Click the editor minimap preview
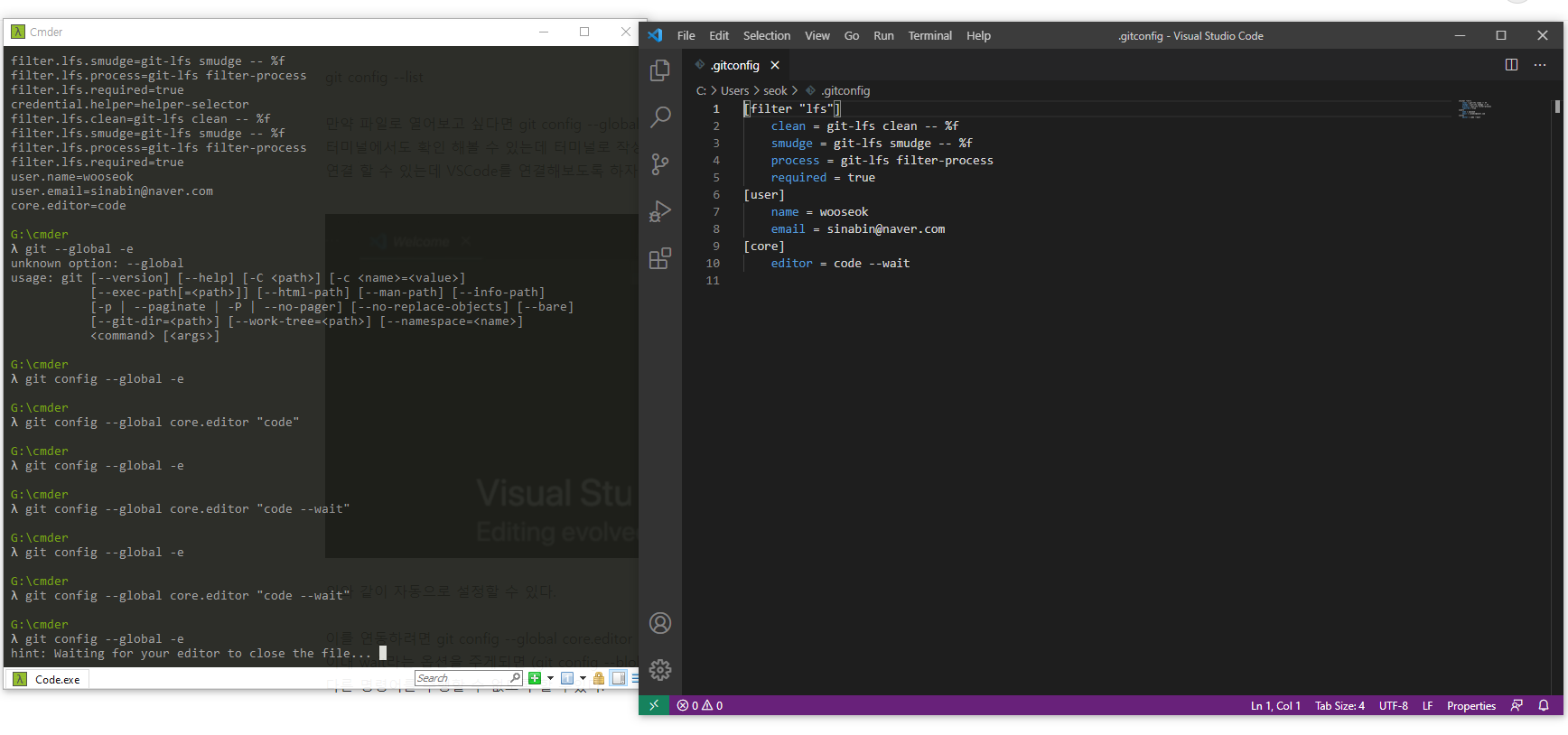Image resolution: width=1568 pixels, height=735 pixels. (1475, 109)
